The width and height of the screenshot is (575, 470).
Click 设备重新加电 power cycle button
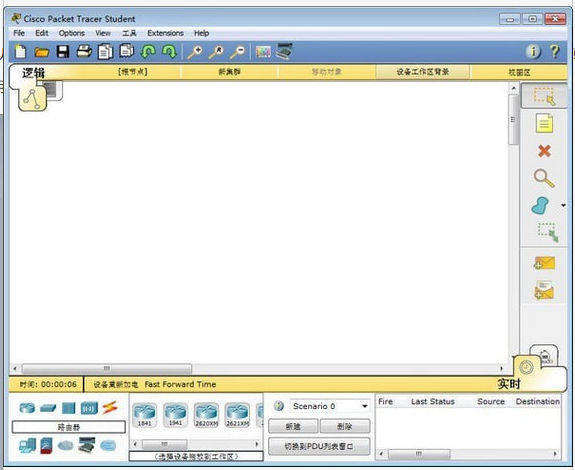point(116,385)
